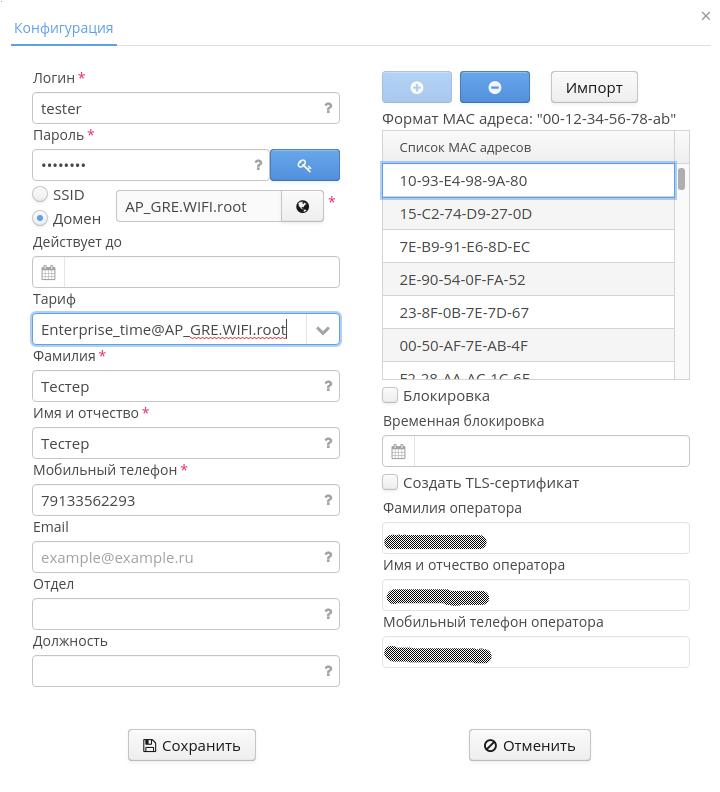Enable the Блокировка checkbox
The height and width of the screenshot is (792, 720).
(391, 396)
